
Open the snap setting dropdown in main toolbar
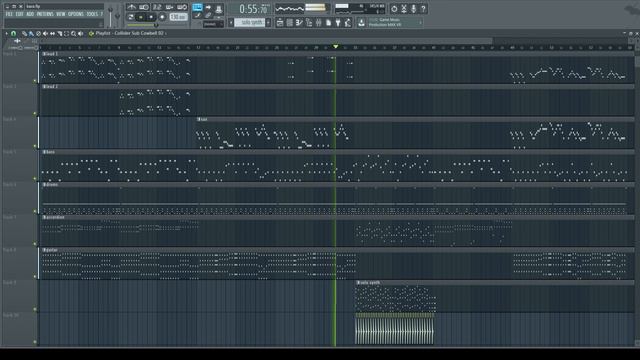(x=213, y=24)
